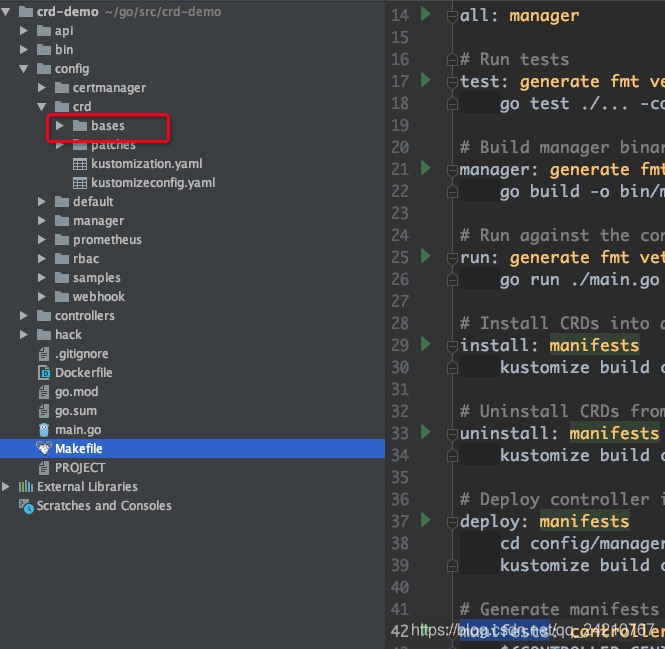Fold the 'test' target block marker
The width and height of the screenshot is (665, 649).
point(452,82)
